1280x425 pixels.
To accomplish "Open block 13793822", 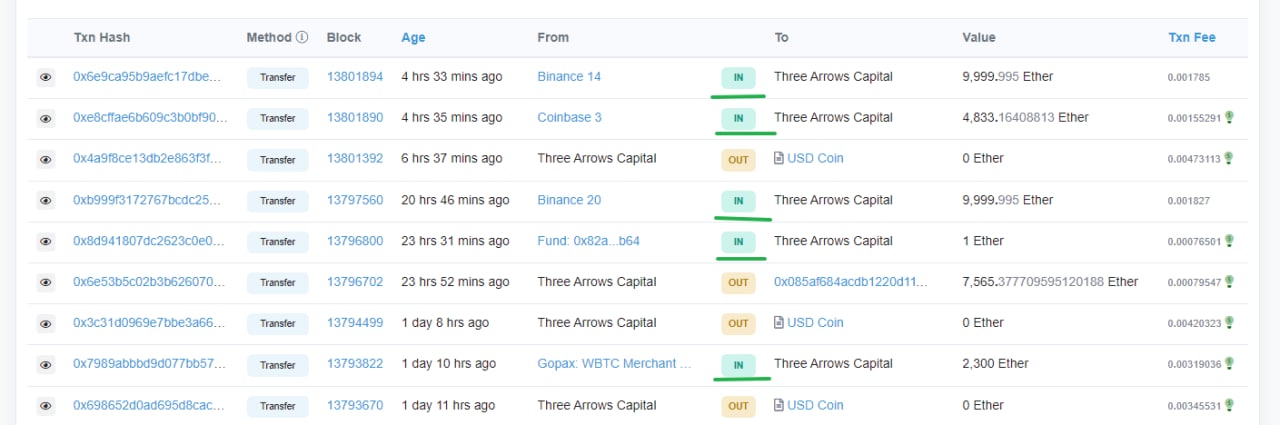I will (x=355, y=364).
